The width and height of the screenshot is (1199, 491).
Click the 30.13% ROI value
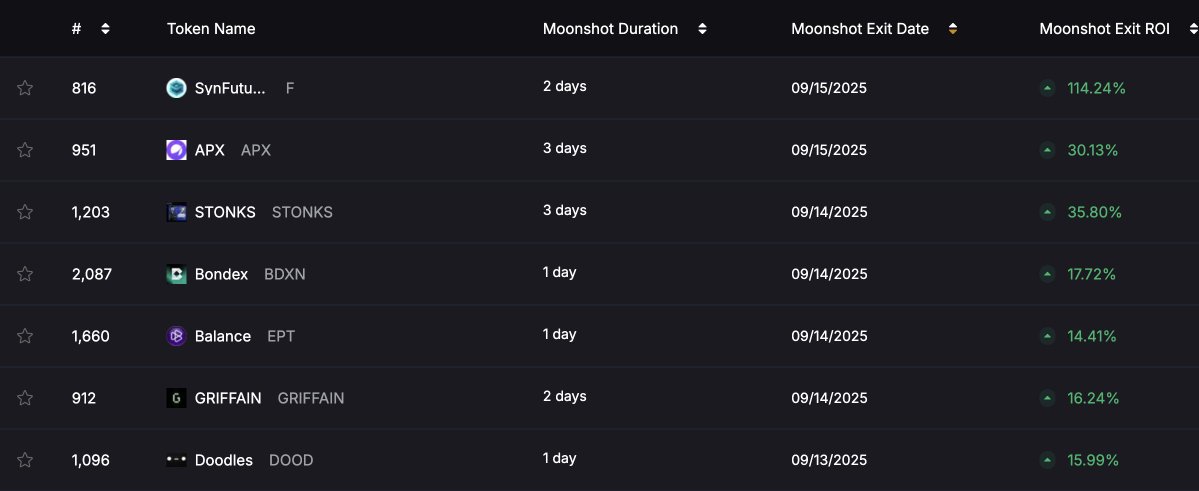1093,150
